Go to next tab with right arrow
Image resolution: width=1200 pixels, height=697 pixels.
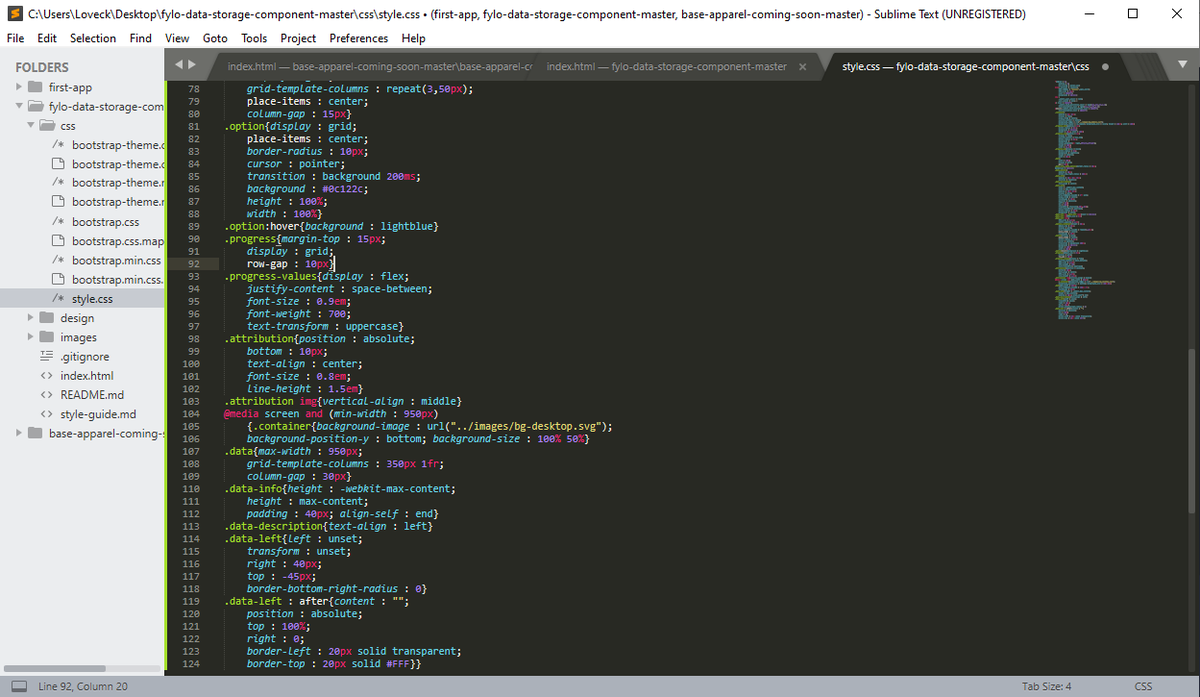(x=192, y=65)
